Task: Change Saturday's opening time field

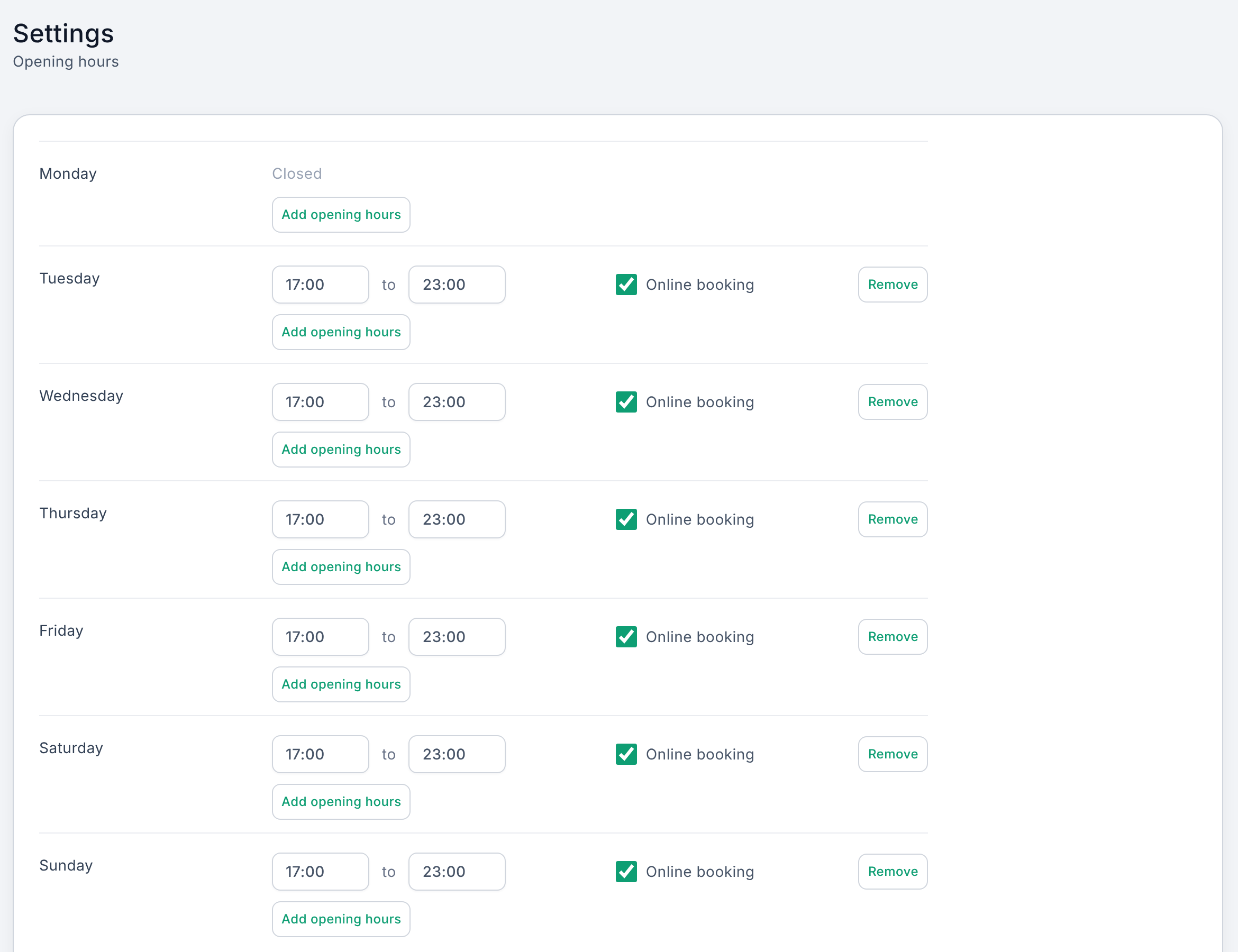Action: [320, 754]
